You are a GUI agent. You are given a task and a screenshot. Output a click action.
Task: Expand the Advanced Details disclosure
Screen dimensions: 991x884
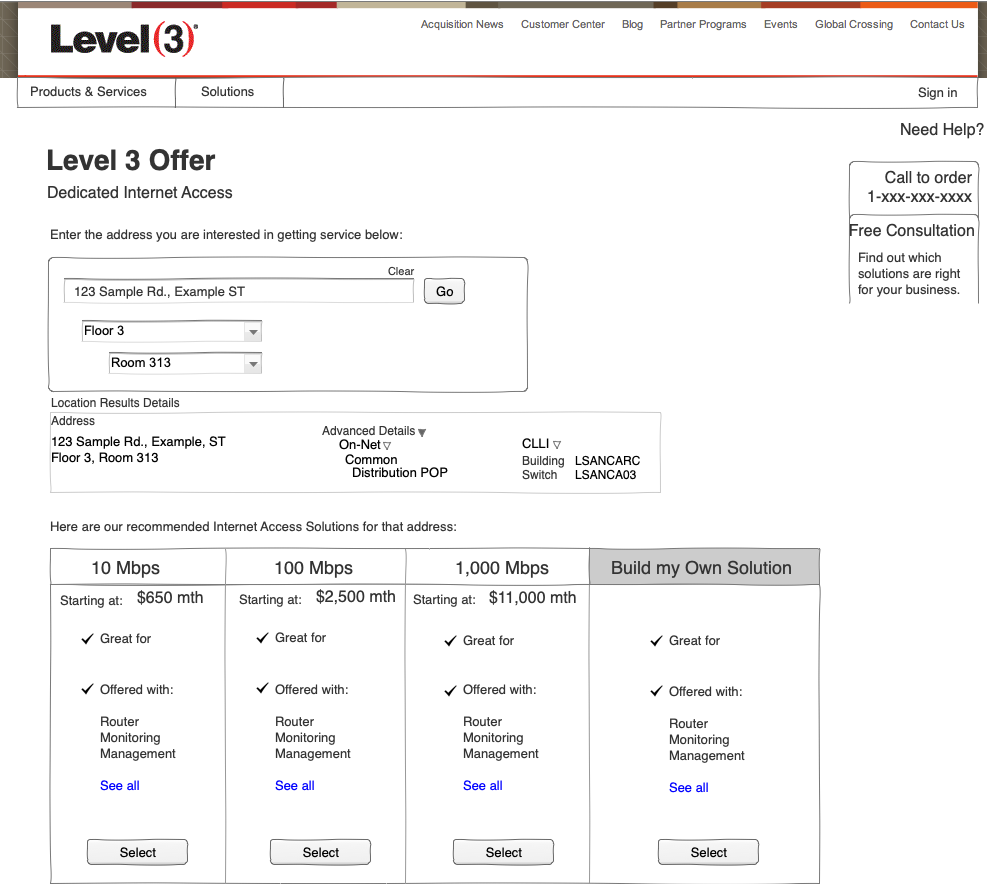point(419,431)
